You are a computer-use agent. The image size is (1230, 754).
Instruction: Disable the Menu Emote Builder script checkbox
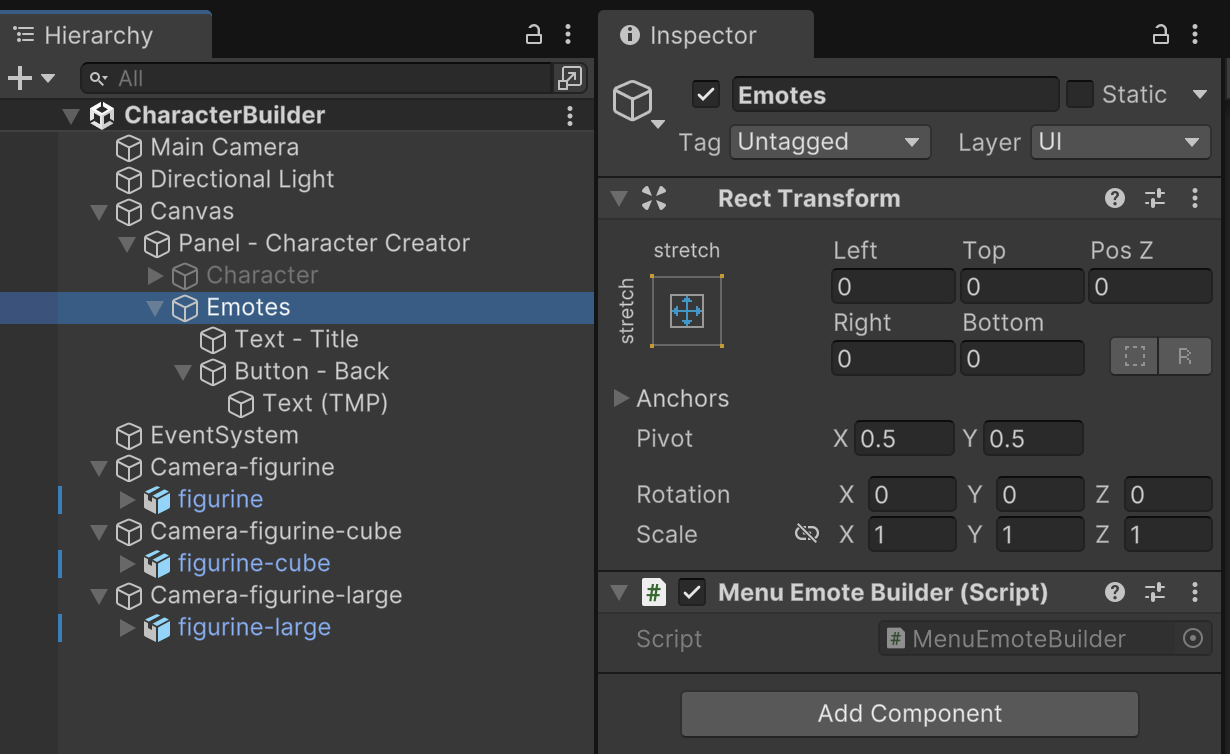[692, 592]
